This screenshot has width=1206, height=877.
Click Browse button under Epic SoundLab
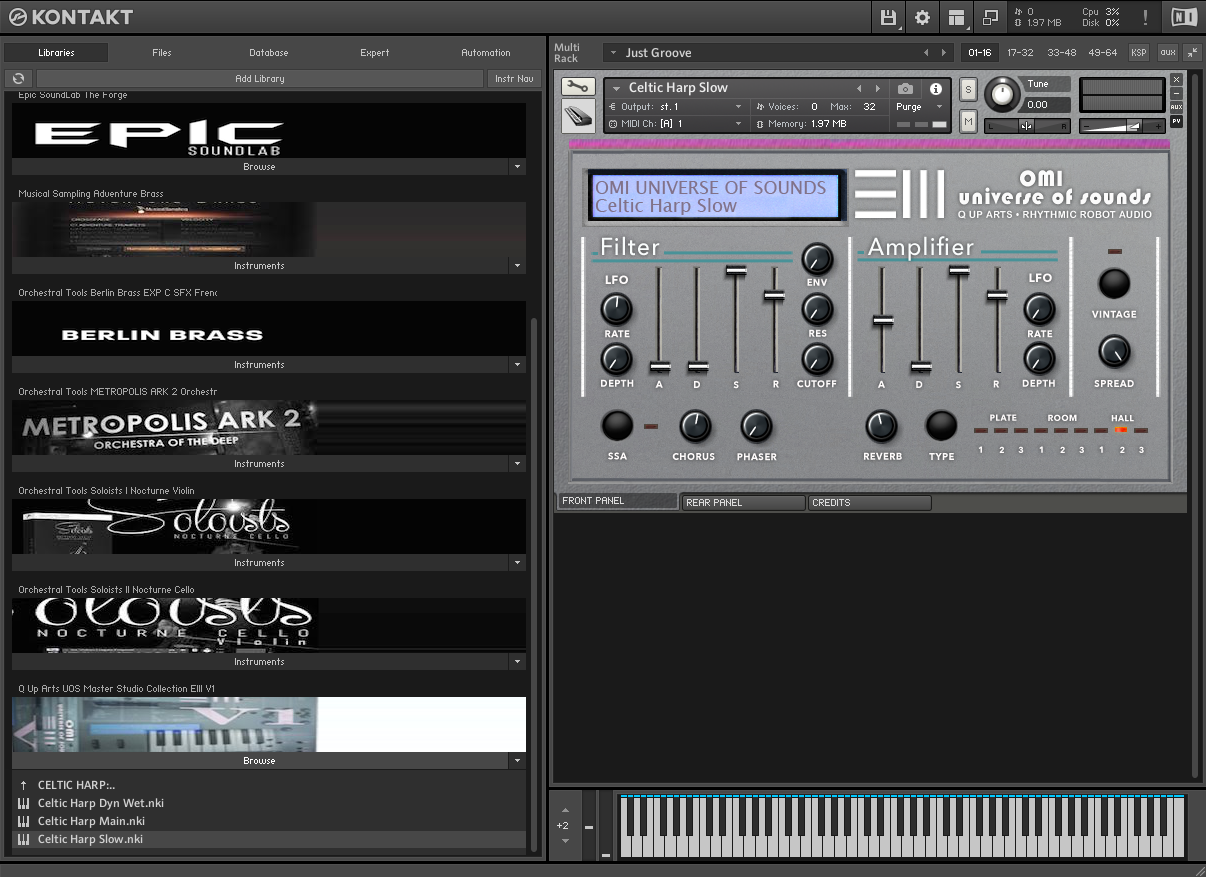coord(260,167)
